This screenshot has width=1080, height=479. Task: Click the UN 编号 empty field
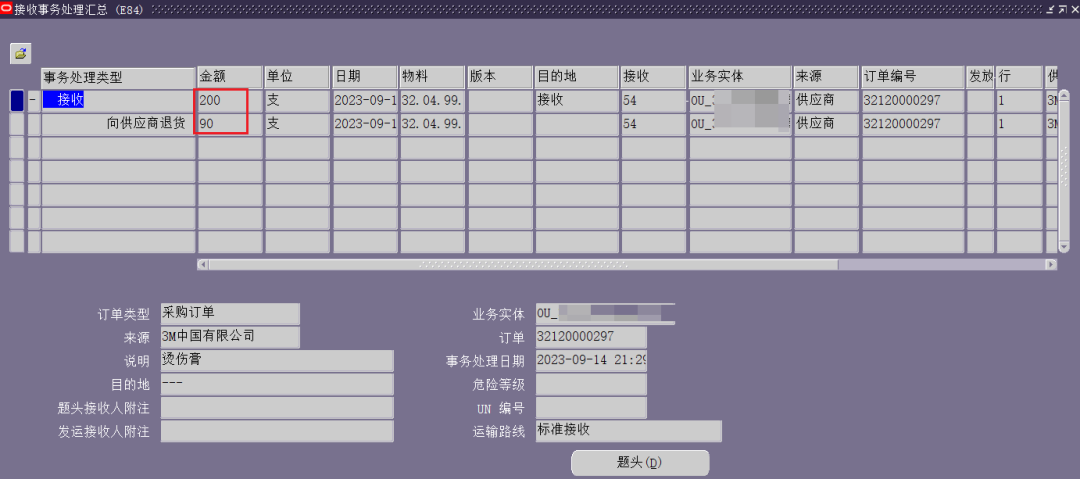591,407
